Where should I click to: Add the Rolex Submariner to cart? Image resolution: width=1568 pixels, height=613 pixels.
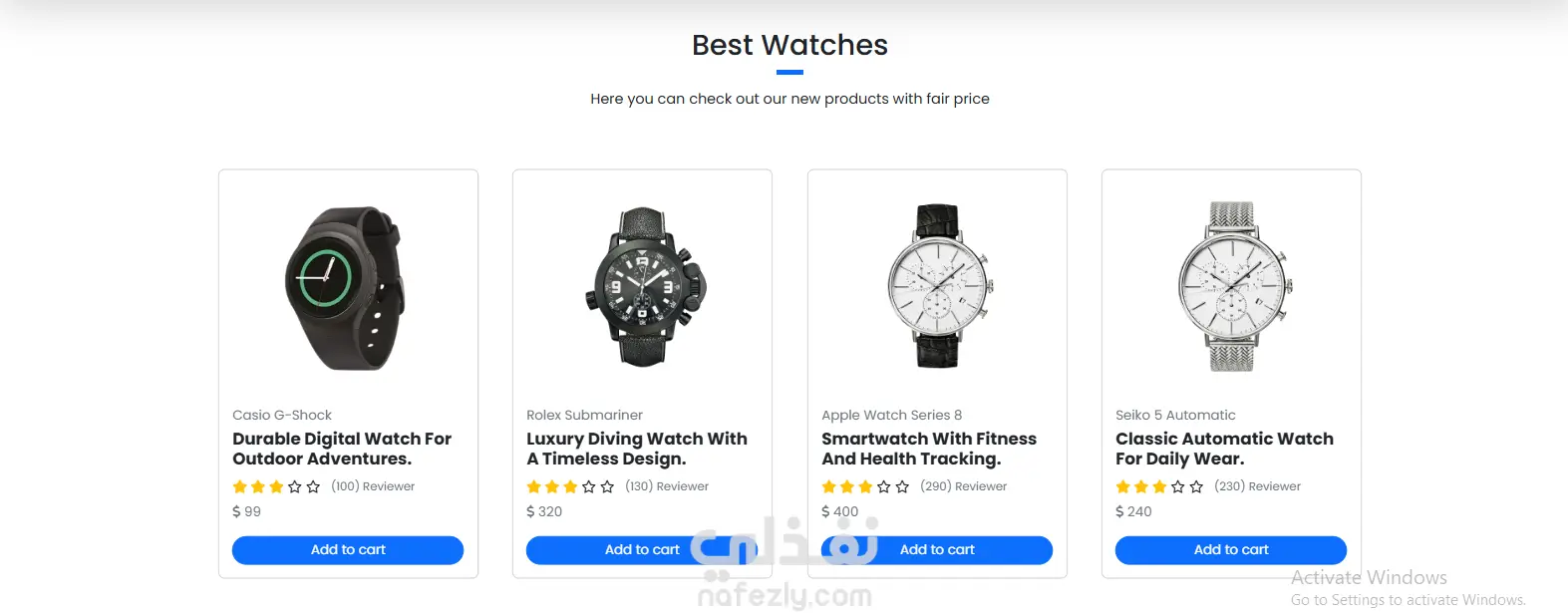642,550
